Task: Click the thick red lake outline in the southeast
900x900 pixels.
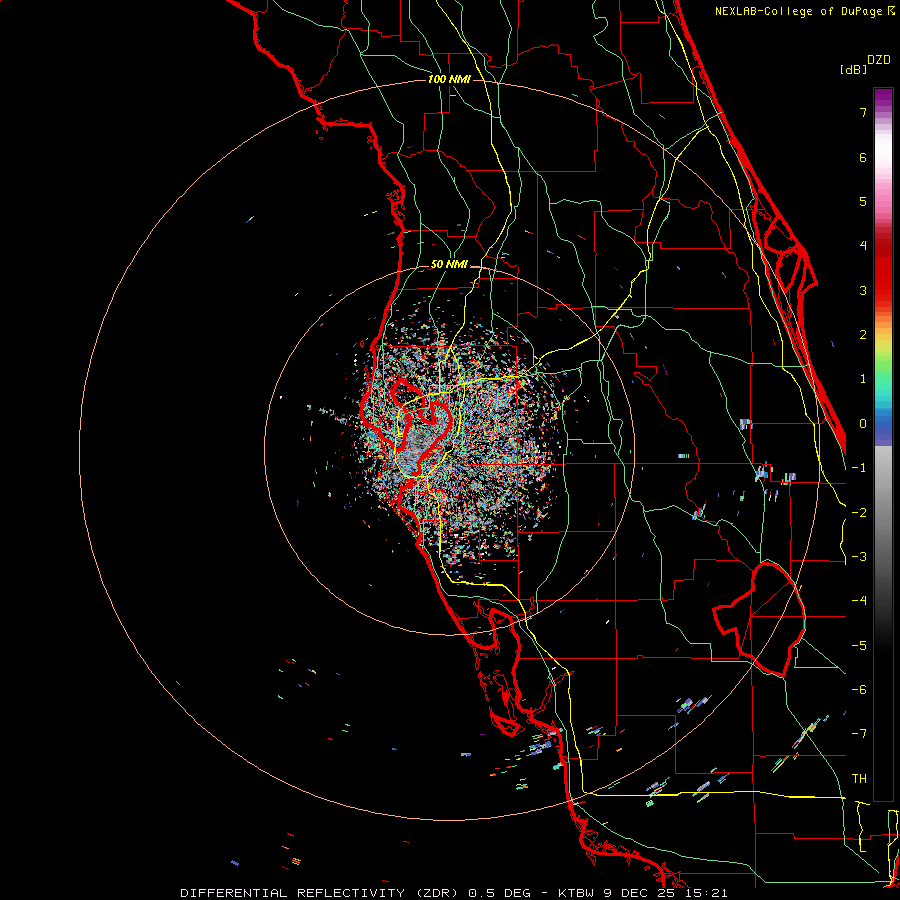Action: tap(761, 619)
